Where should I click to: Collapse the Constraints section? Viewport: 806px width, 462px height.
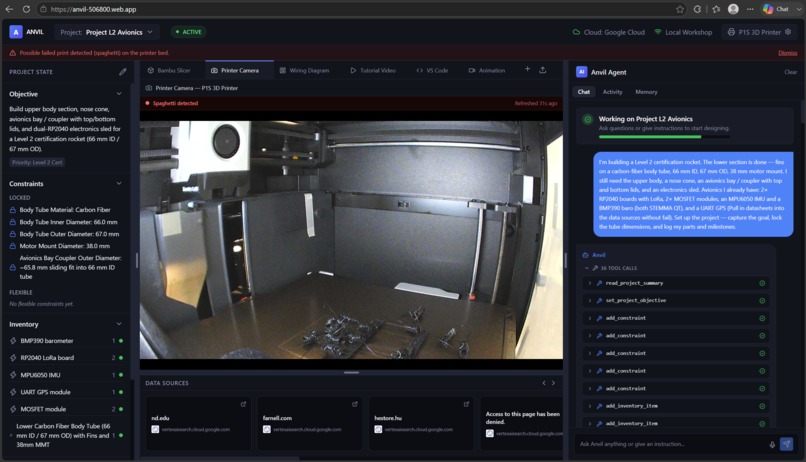click(x=119, y=183)
